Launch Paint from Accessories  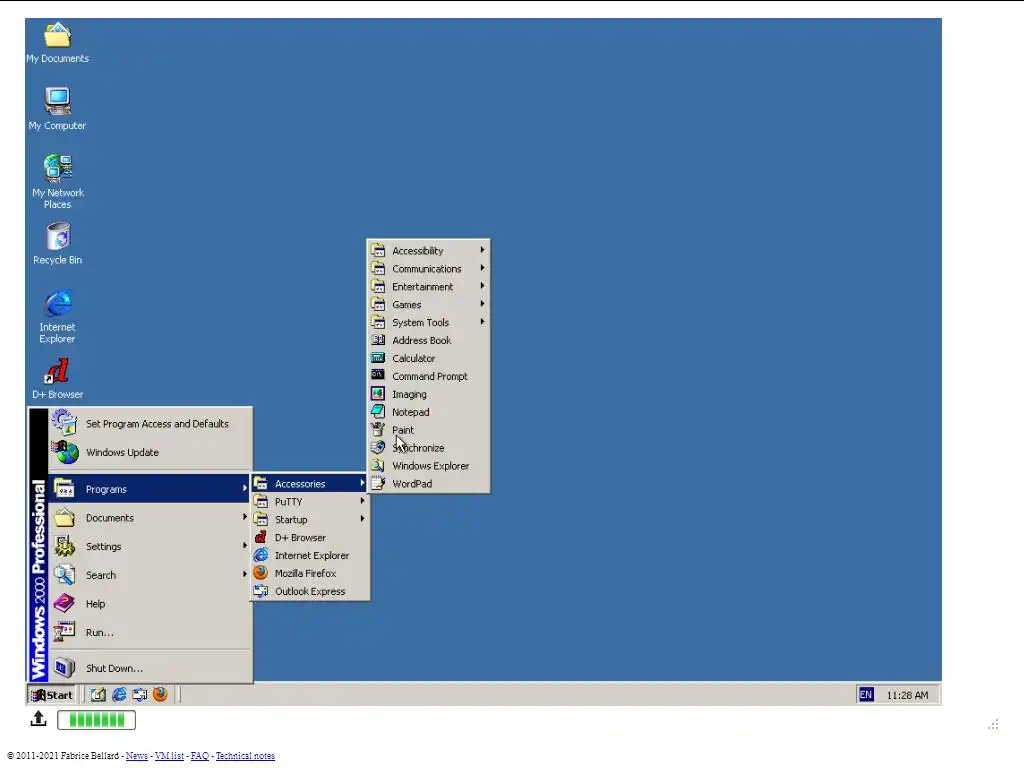point(428,430)
